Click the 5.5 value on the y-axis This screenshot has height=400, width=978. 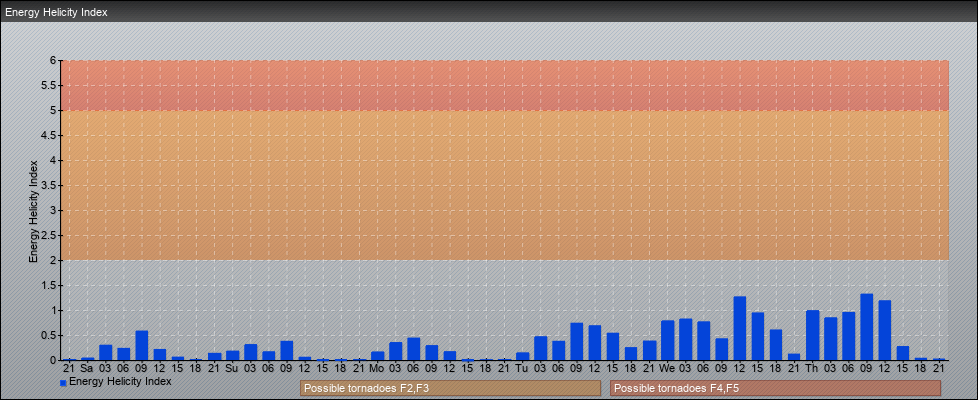[x=50, y=85]
